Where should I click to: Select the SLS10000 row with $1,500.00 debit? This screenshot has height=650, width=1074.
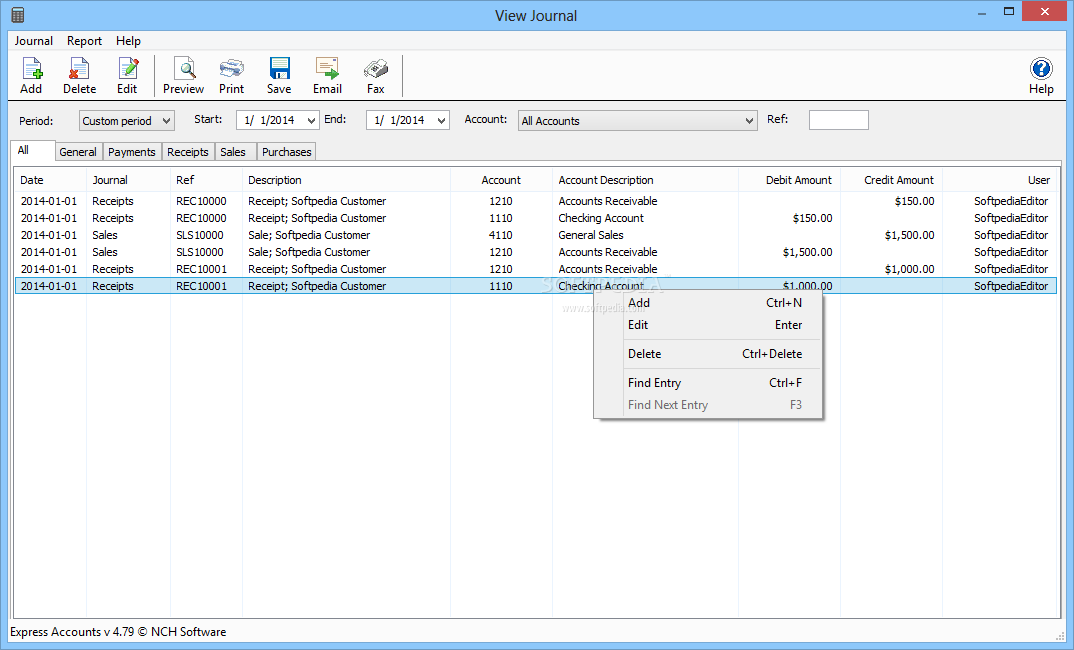[536, 252]
